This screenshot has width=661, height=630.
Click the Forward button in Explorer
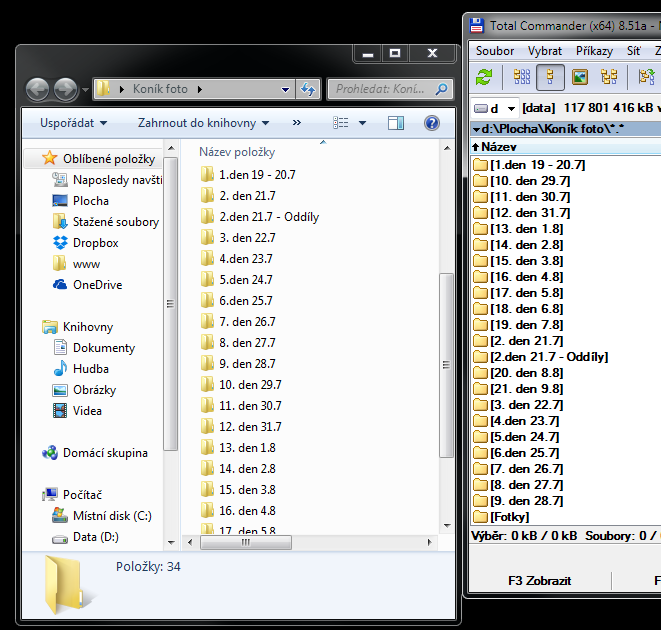65,89
